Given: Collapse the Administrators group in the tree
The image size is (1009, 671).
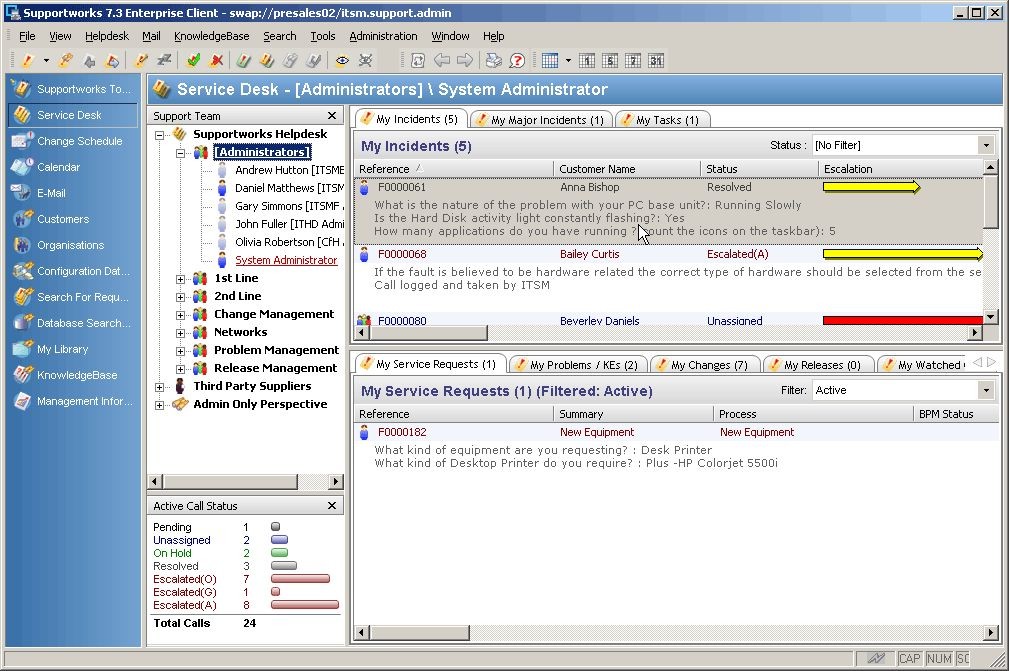Looking at the screenshot, I should (x=181, y=153).
